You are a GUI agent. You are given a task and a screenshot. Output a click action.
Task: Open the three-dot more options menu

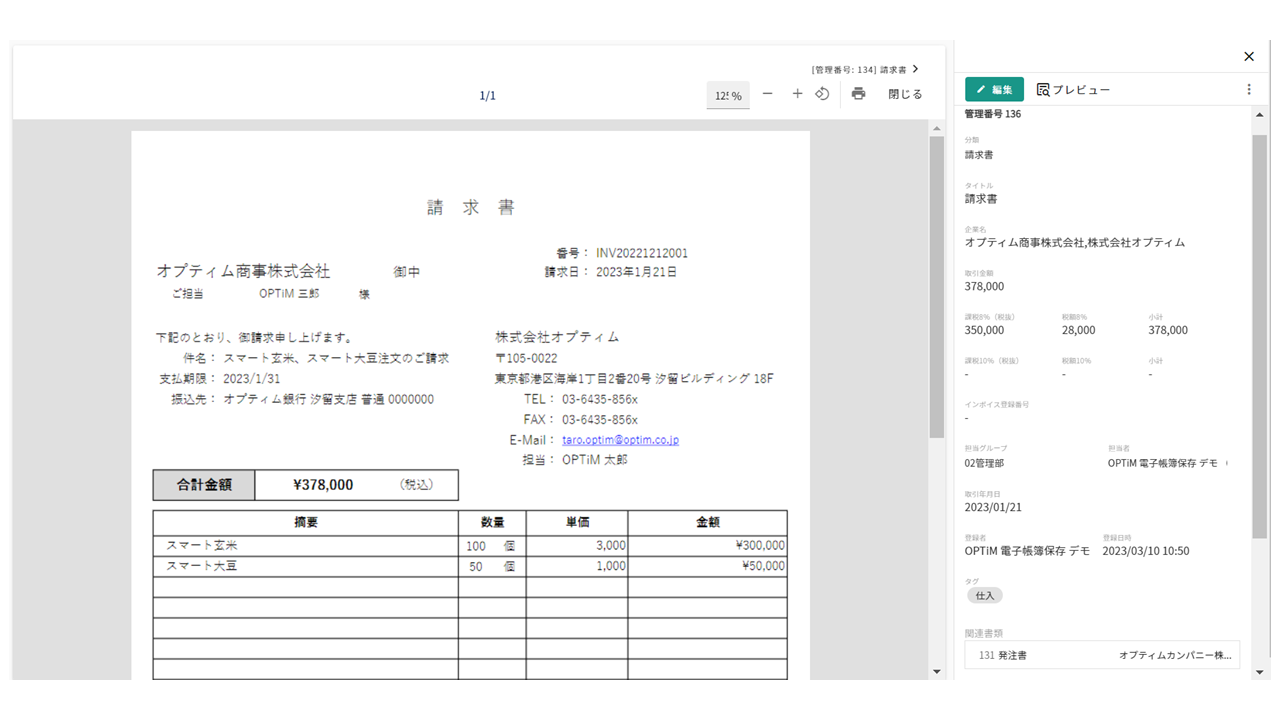click(1248, 90)
